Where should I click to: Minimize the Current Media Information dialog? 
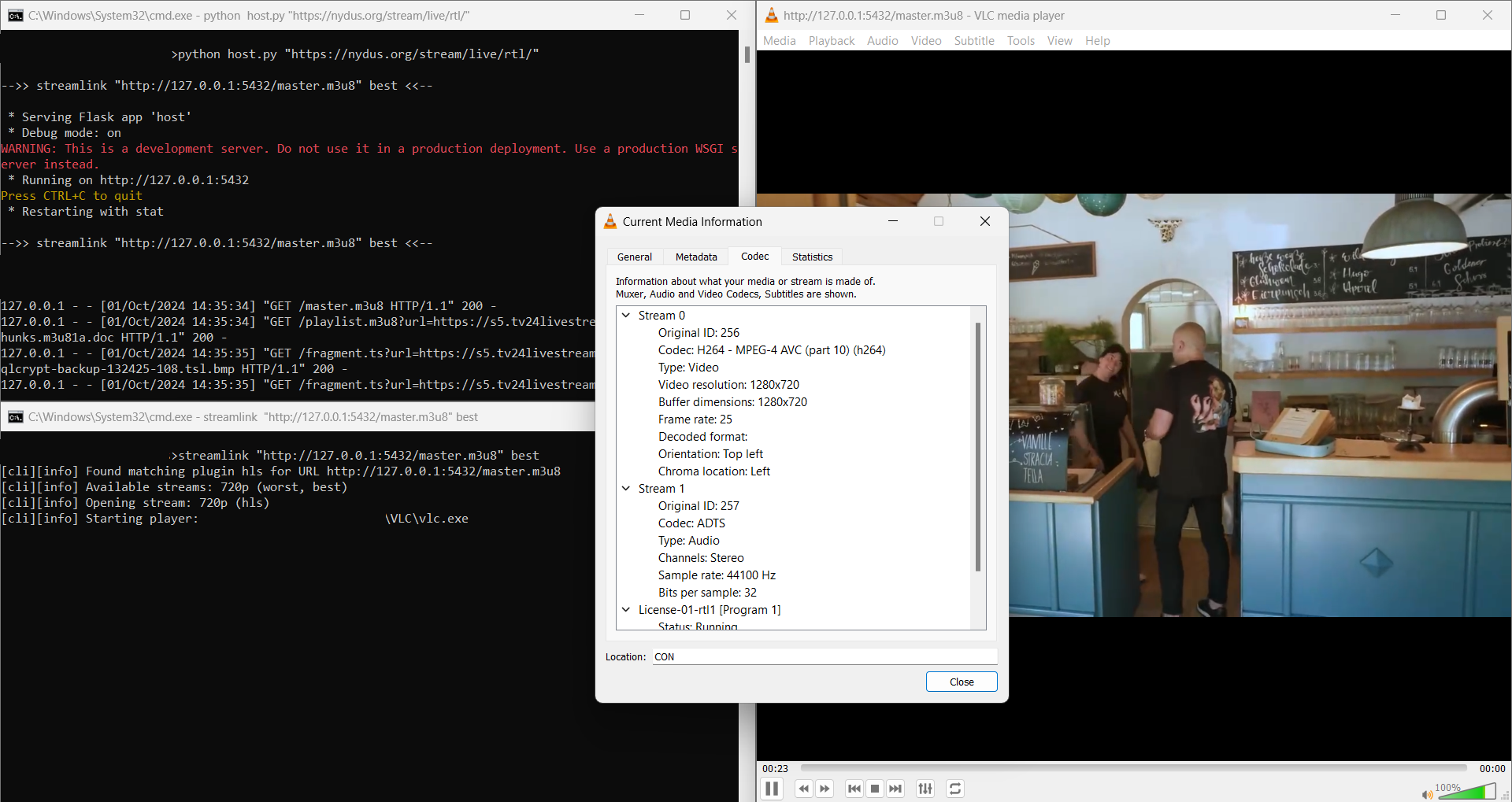coord(893,221)
